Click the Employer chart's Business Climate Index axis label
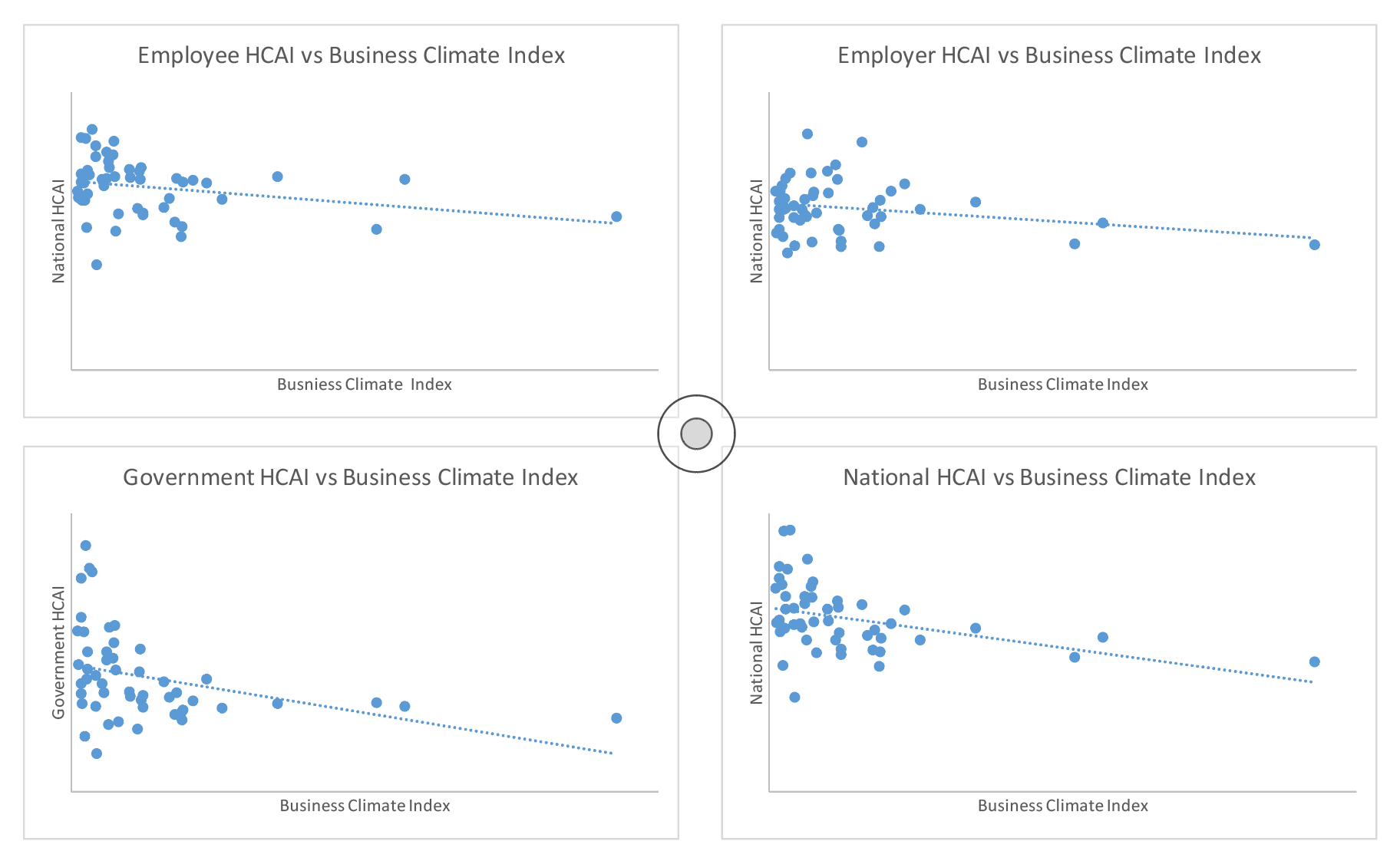 coord(1062,384)
